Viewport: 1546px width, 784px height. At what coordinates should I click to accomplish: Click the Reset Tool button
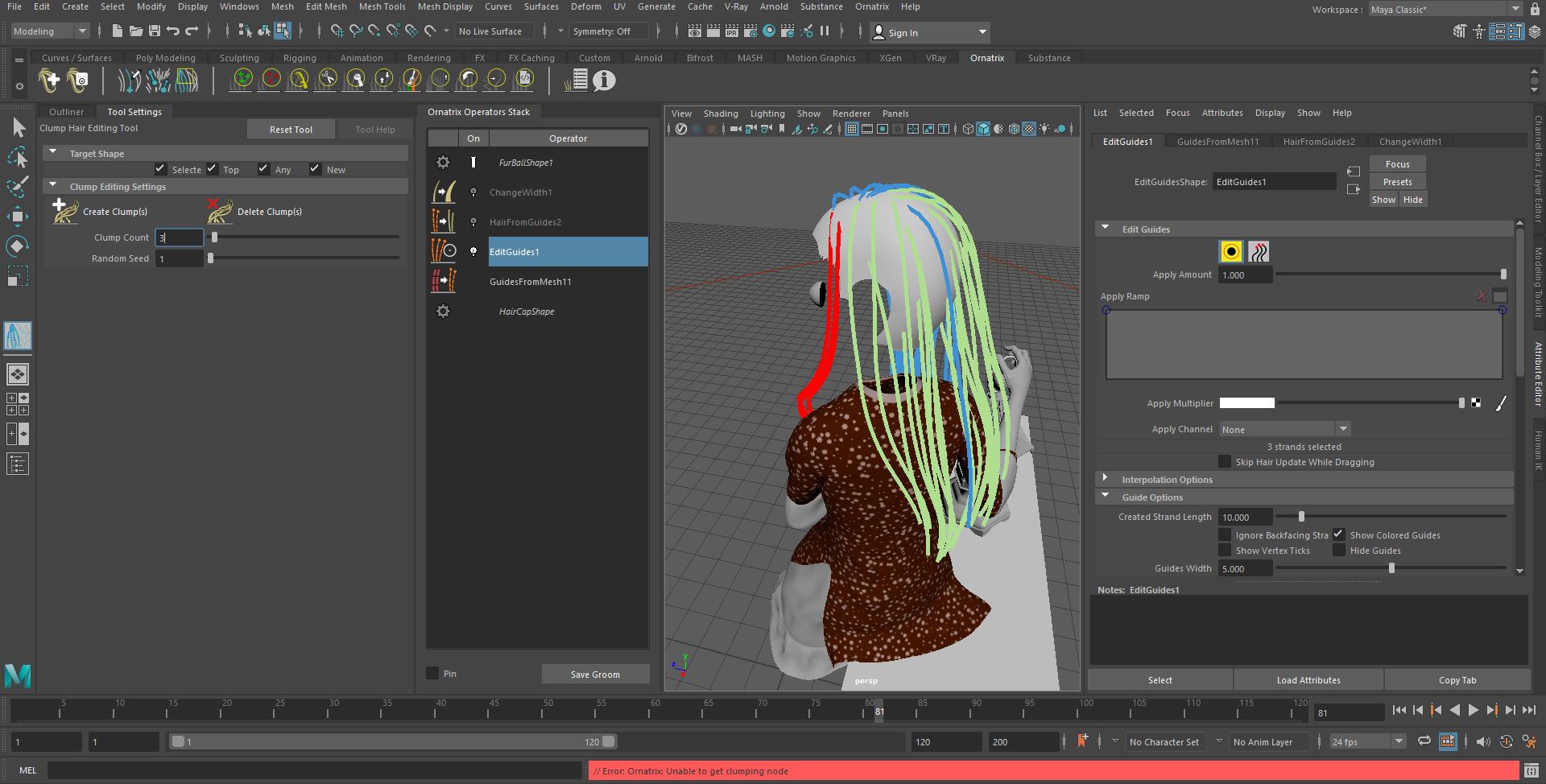[x=291, y=130]
